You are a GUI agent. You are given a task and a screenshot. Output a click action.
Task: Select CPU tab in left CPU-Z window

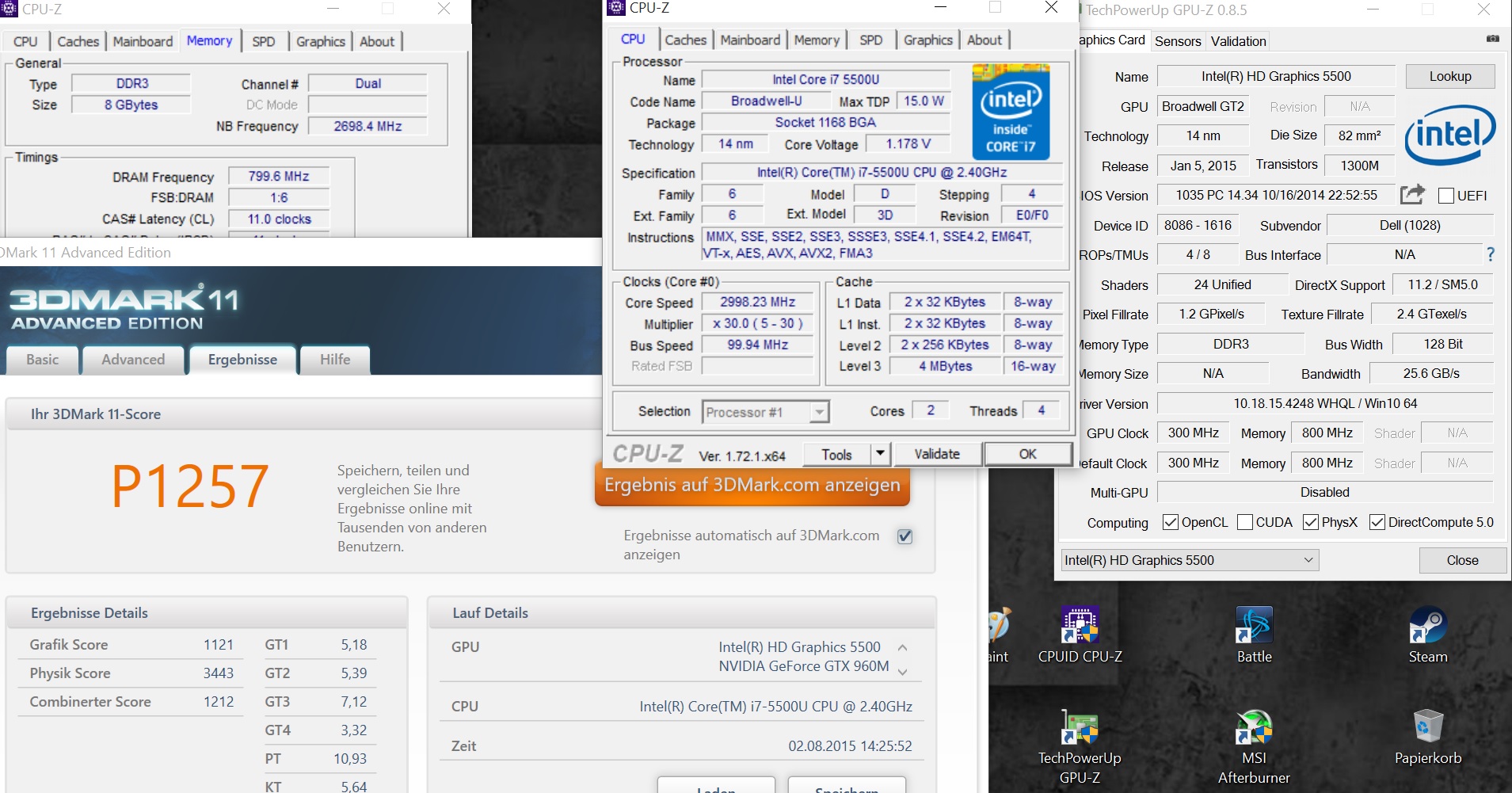(25, 41)
